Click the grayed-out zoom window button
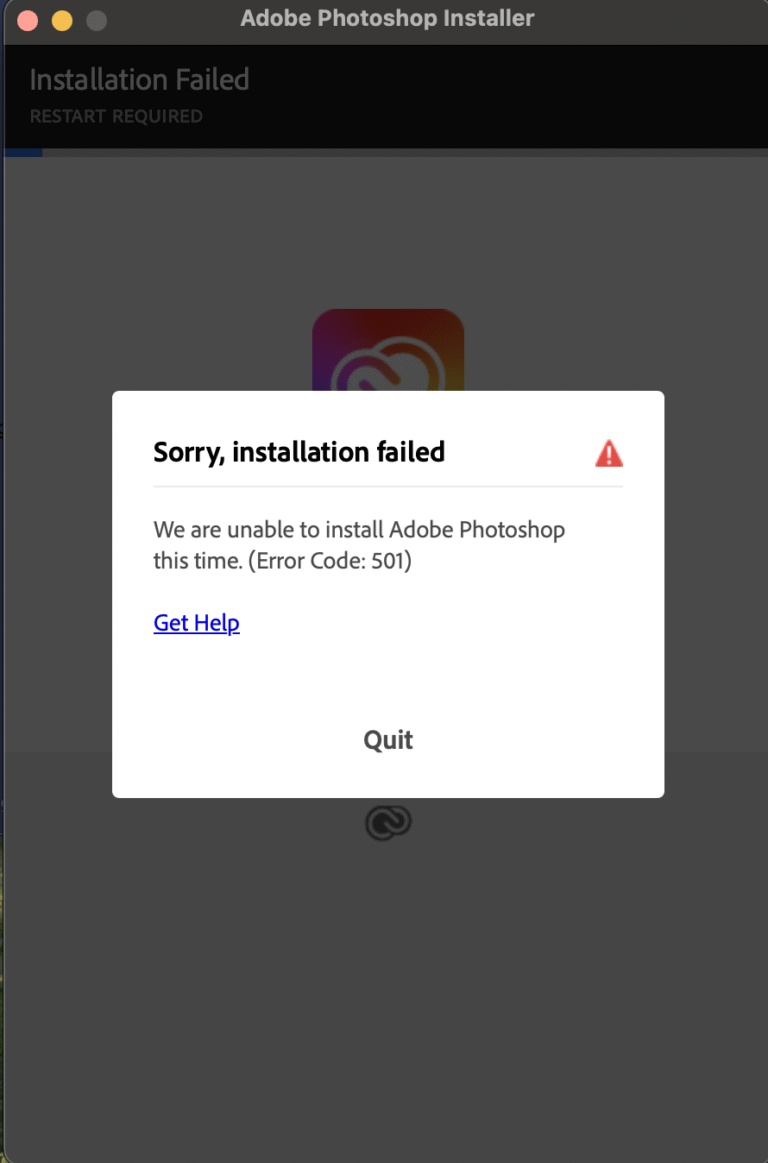 [96, 20]
